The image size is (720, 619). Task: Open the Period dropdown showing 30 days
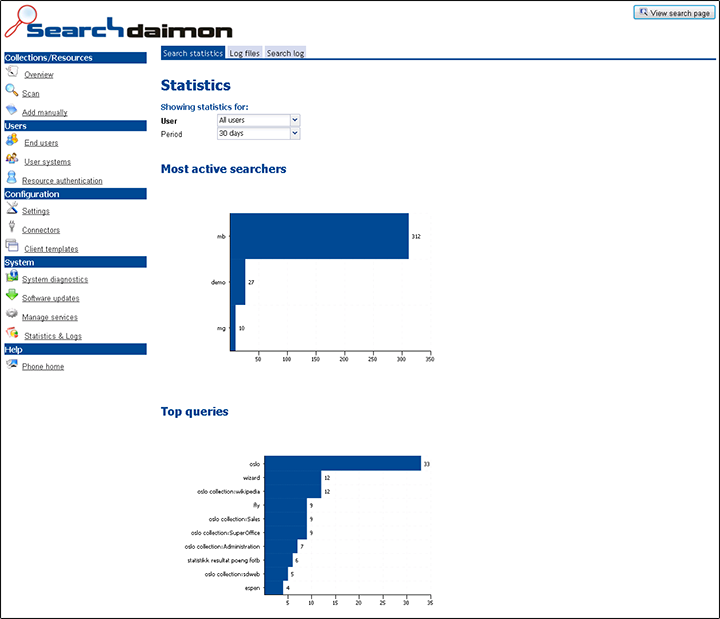259,133
